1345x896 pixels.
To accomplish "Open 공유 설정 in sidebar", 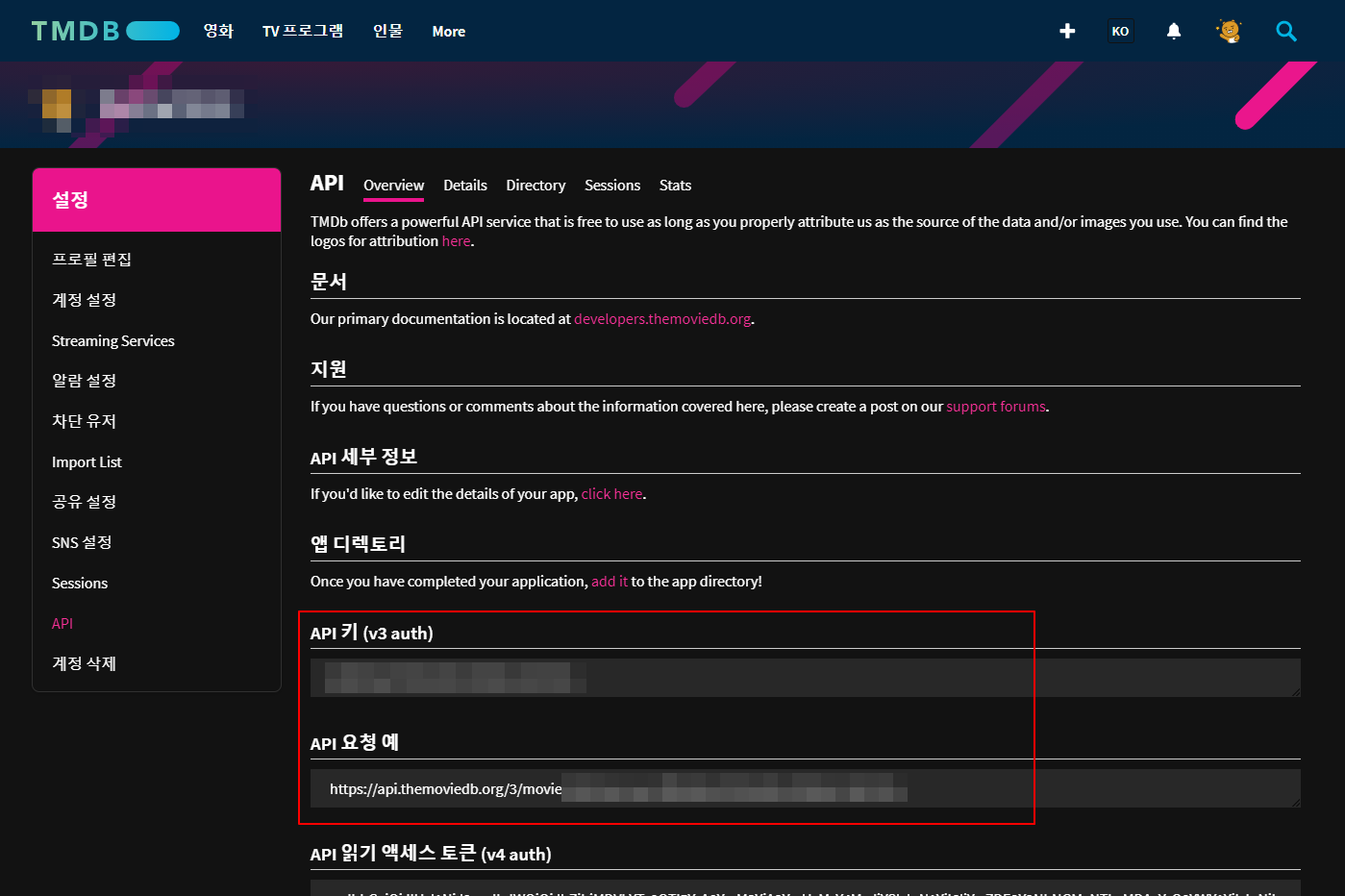I will tap(84, 502).
